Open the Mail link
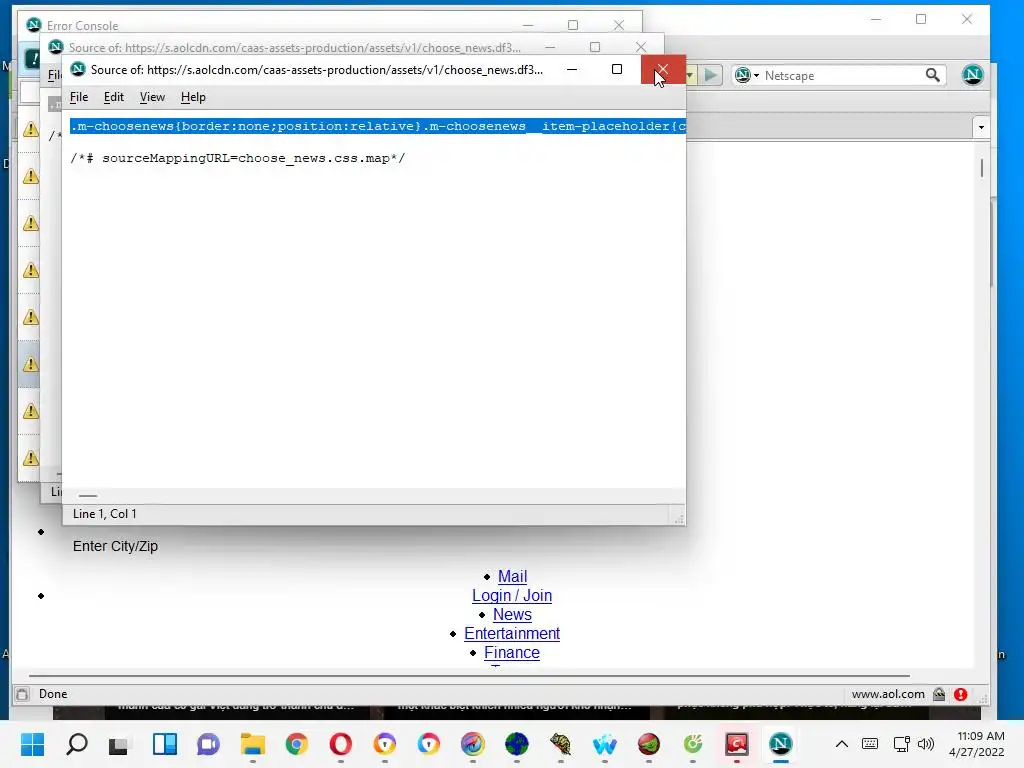The image size is (1024, 768). 512,577
